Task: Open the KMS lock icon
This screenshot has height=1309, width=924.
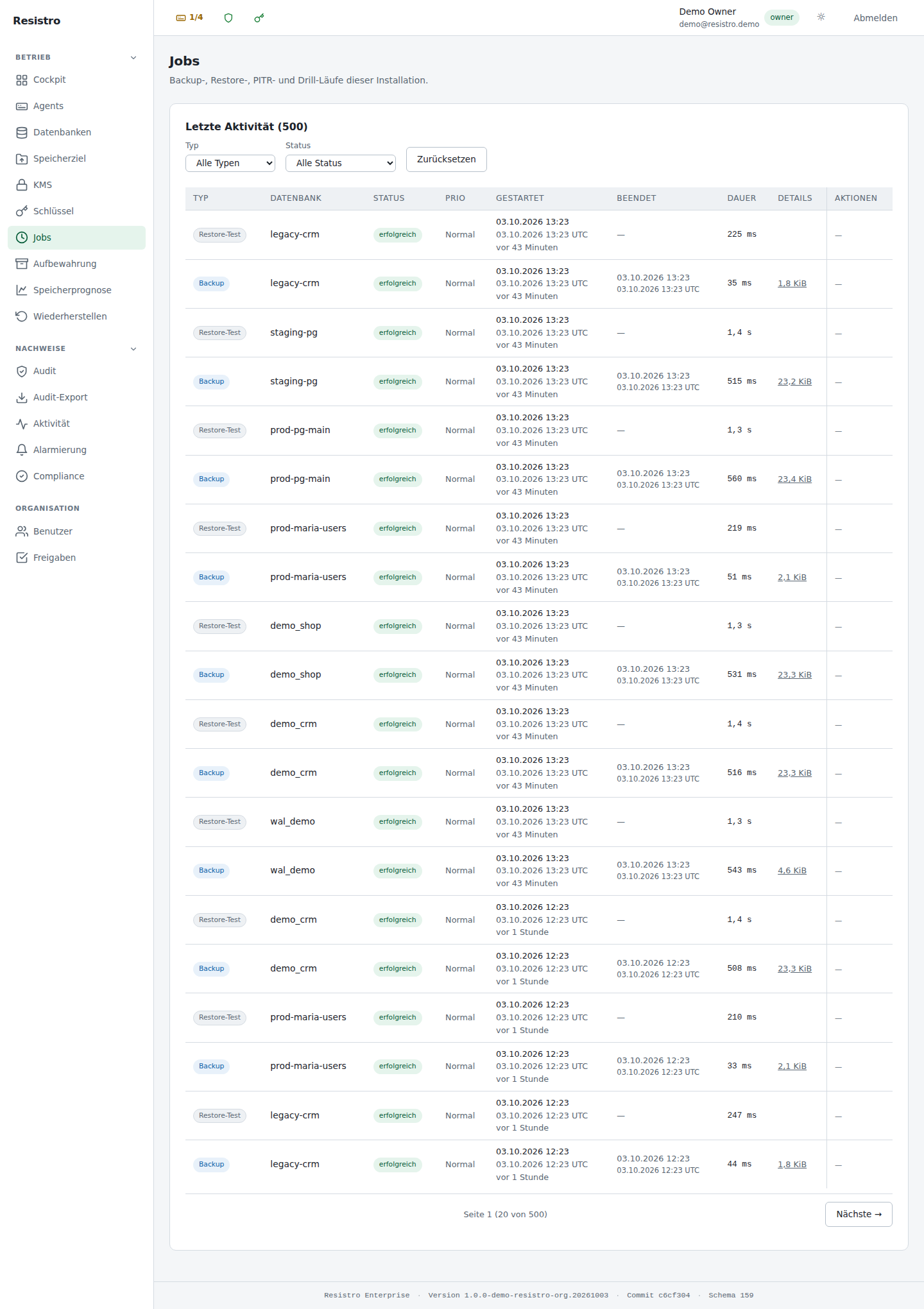Action: (22, 185)
